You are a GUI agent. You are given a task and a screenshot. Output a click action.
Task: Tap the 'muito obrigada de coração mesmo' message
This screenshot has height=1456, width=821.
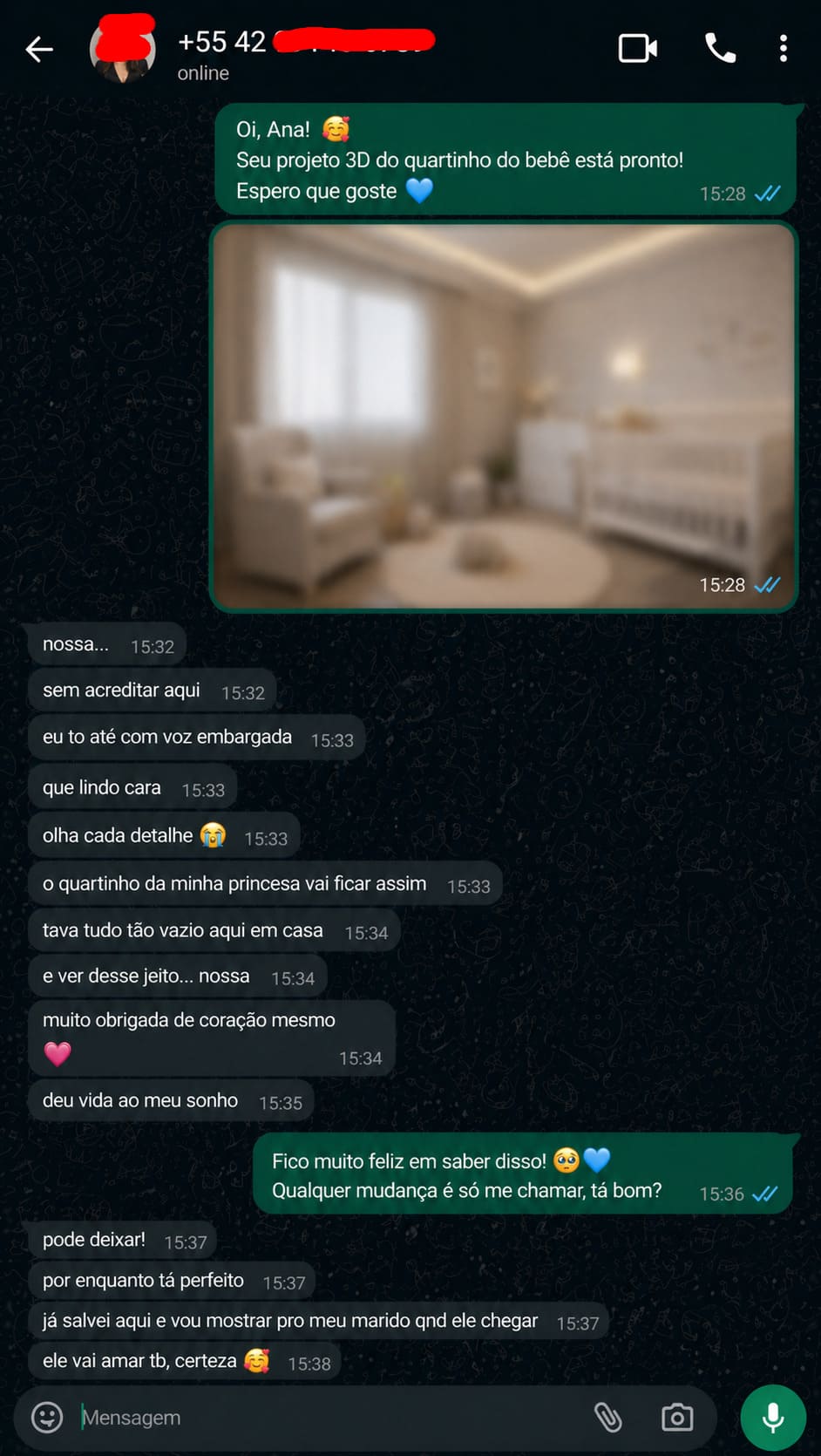[x=212, y=1038]
